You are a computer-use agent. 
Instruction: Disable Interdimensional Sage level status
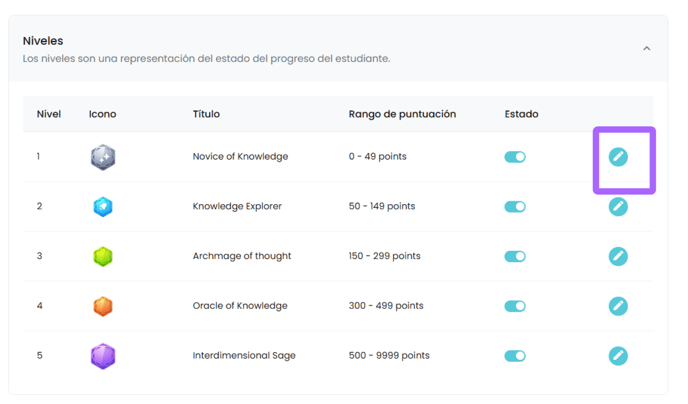[x=515, y=356]
